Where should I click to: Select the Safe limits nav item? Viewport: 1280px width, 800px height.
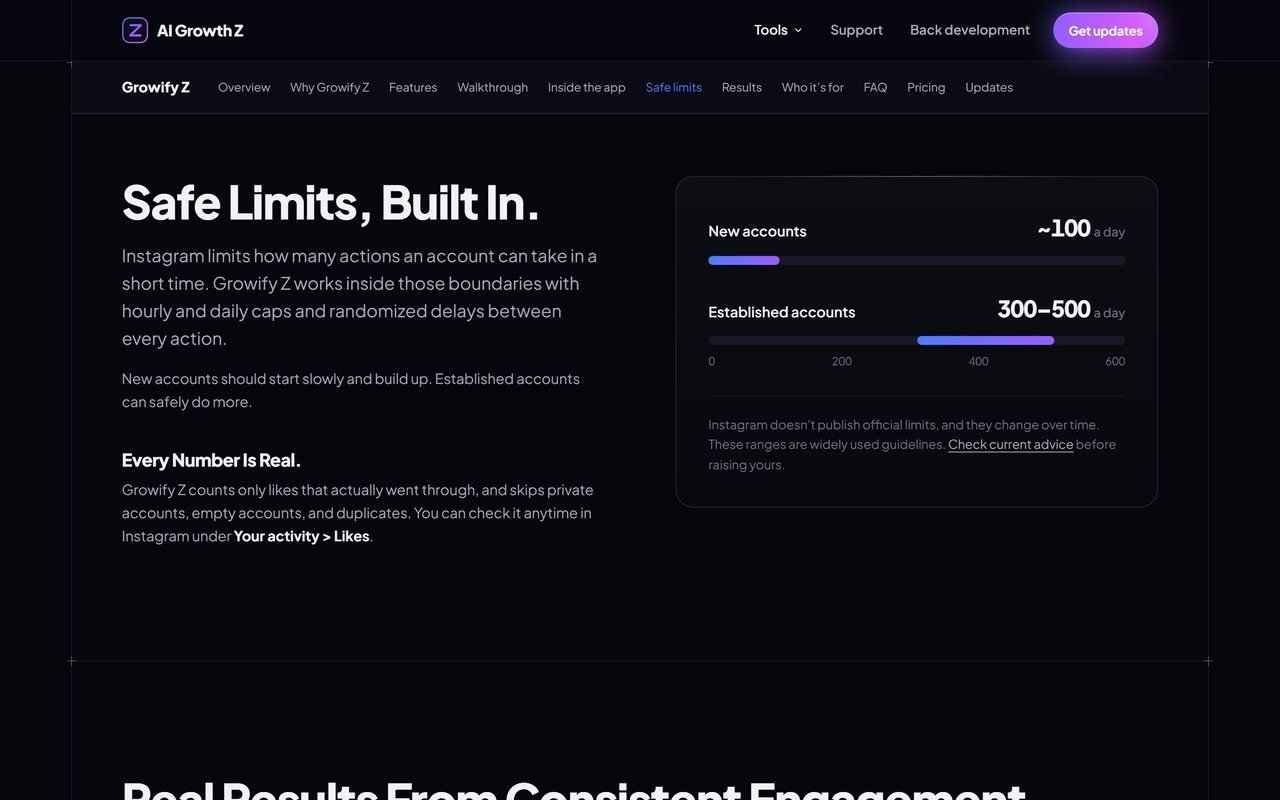tap(674, 87)
